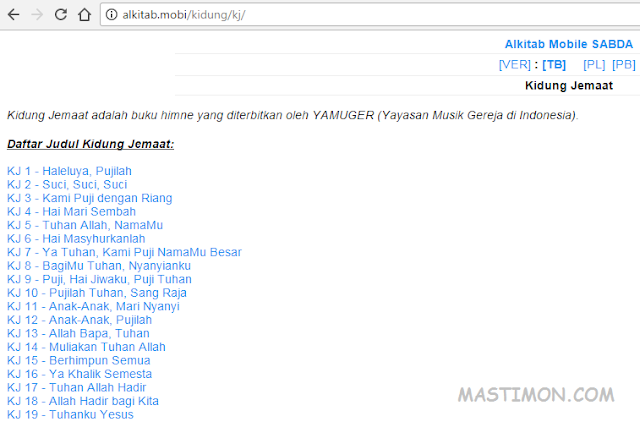Open KJ 1 - Haleluya, Pujilah
Image resolution: width=640 pixels, height=422 pixels.
pos(69,171)
